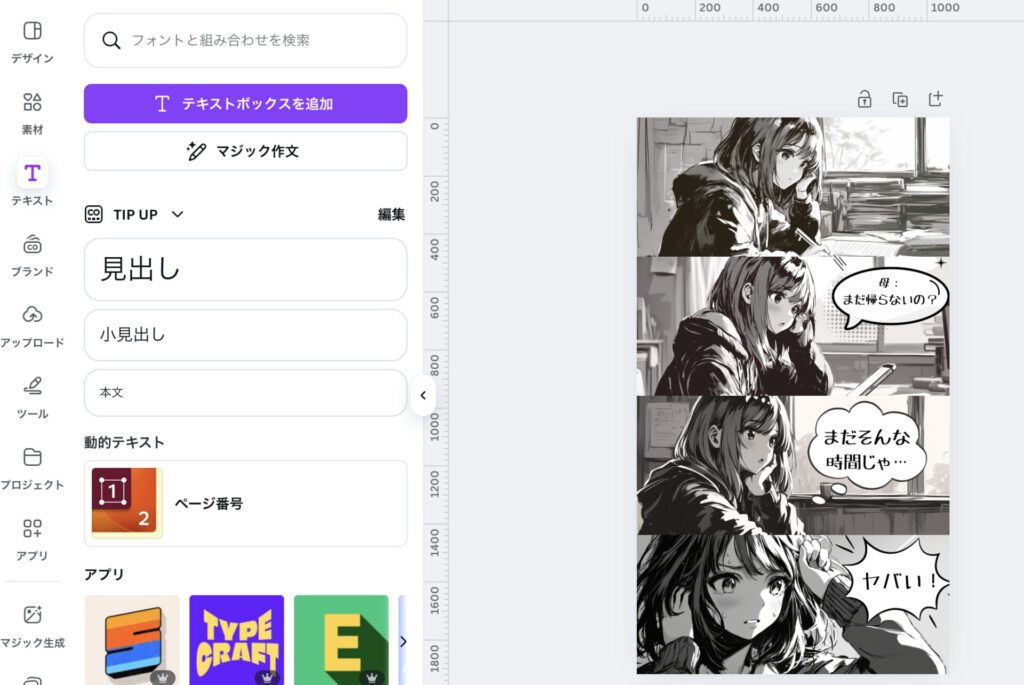
Task: Expand the TIP UP brand kit dropdown
Action: (178, 214)
